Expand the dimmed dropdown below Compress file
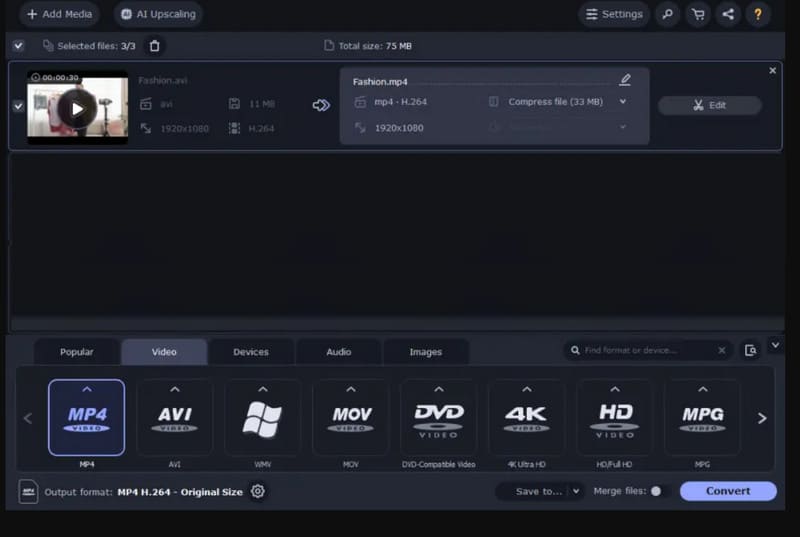Viewport: 800px width, 537px height. tap(623, 126)
